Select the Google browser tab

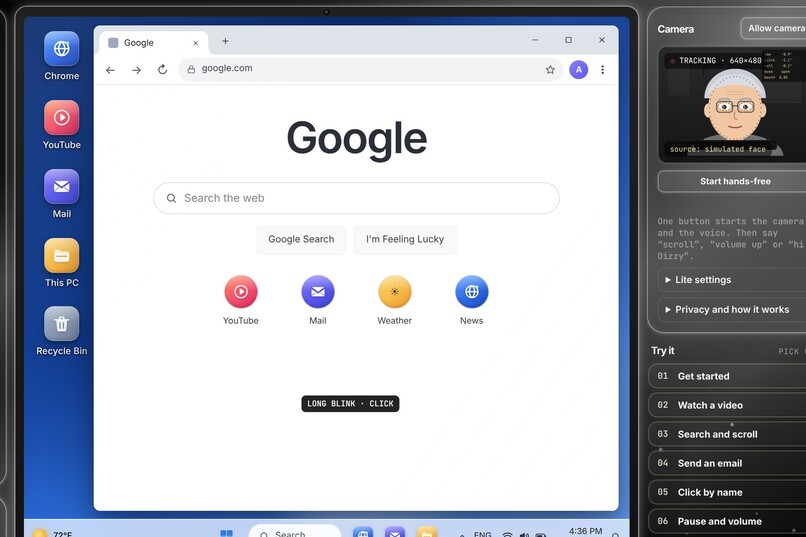point(154,43)
